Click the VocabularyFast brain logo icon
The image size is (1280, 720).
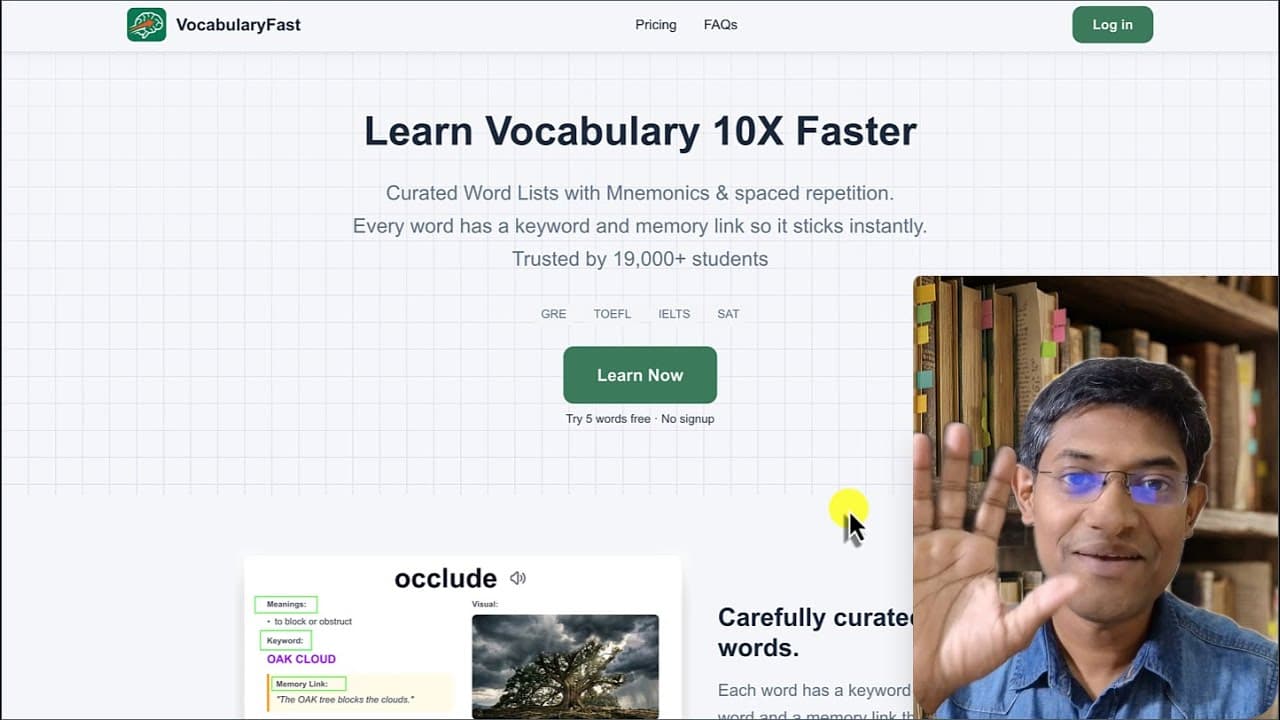click(146, 24)
